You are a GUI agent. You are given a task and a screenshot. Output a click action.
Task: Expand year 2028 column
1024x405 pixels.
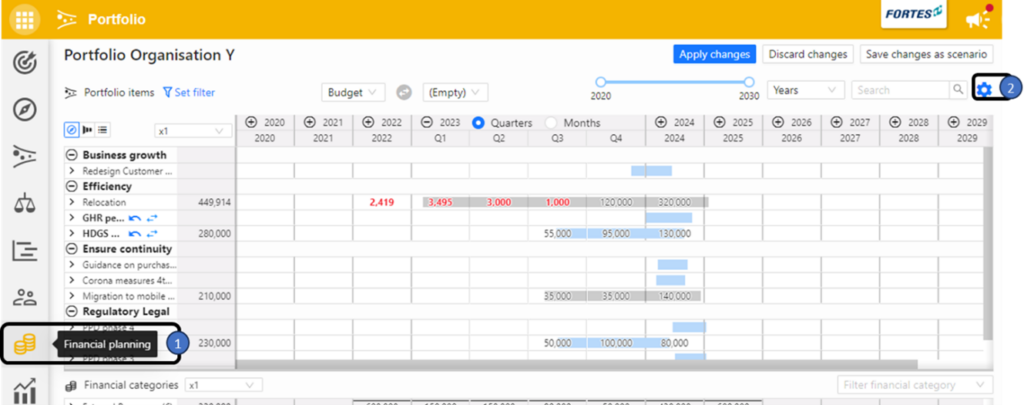click(x=895, y=122)
